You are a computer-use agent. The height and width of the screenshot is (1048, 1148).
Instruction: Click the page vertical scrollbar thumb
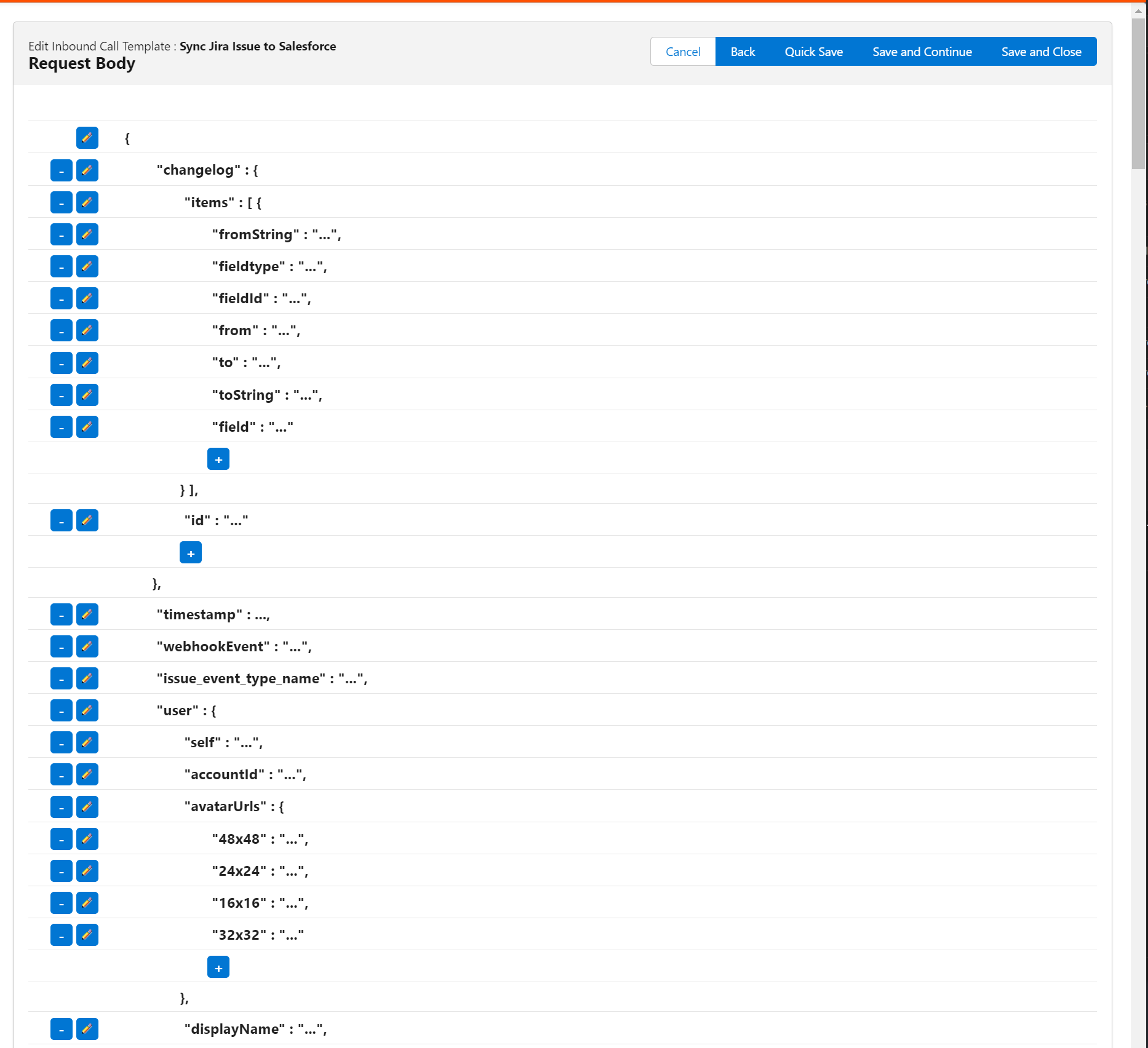point(1138,93)
